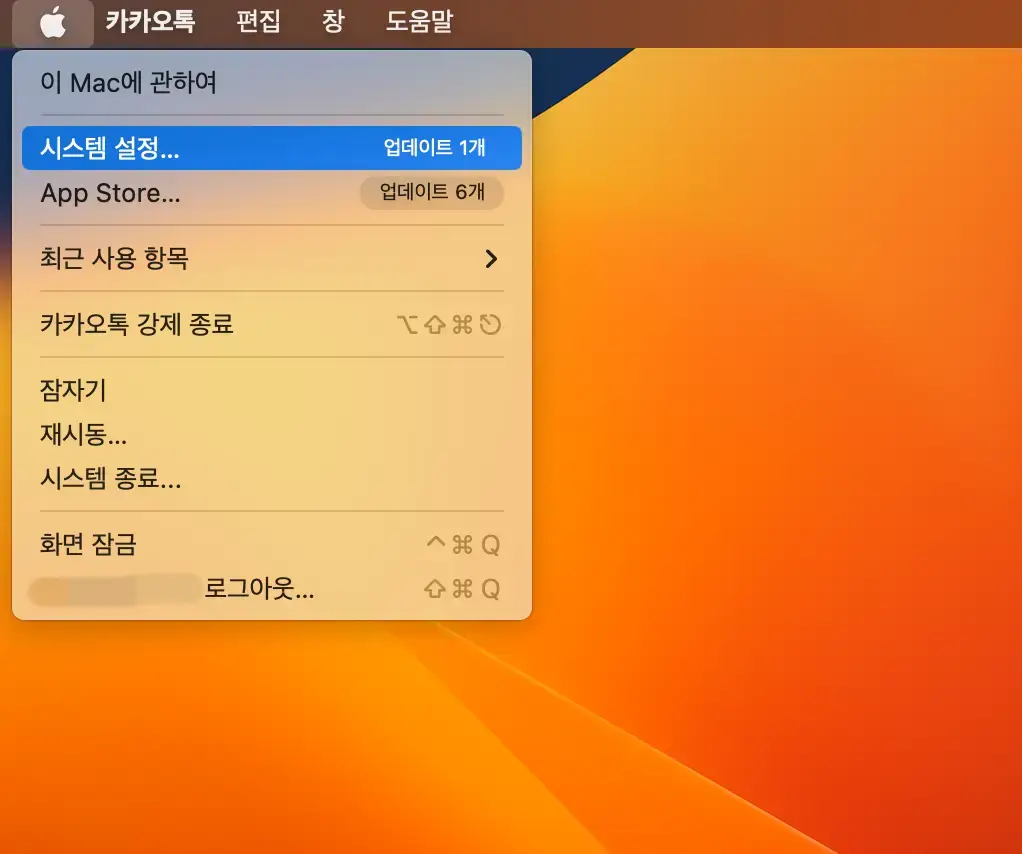Click the 업데이트 6개 badge
The height and width of the screenshot is (854, 1022).
click(x=432, y=192)
